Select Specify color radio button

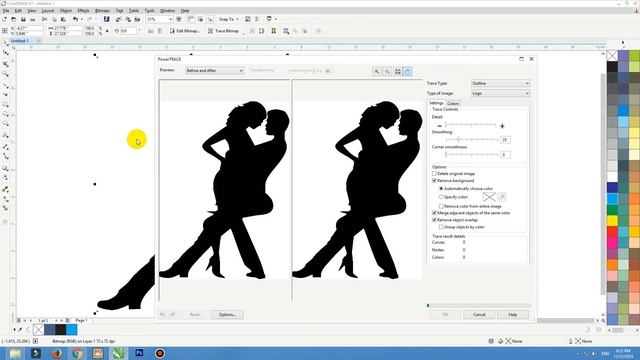(x=441, y=197)
